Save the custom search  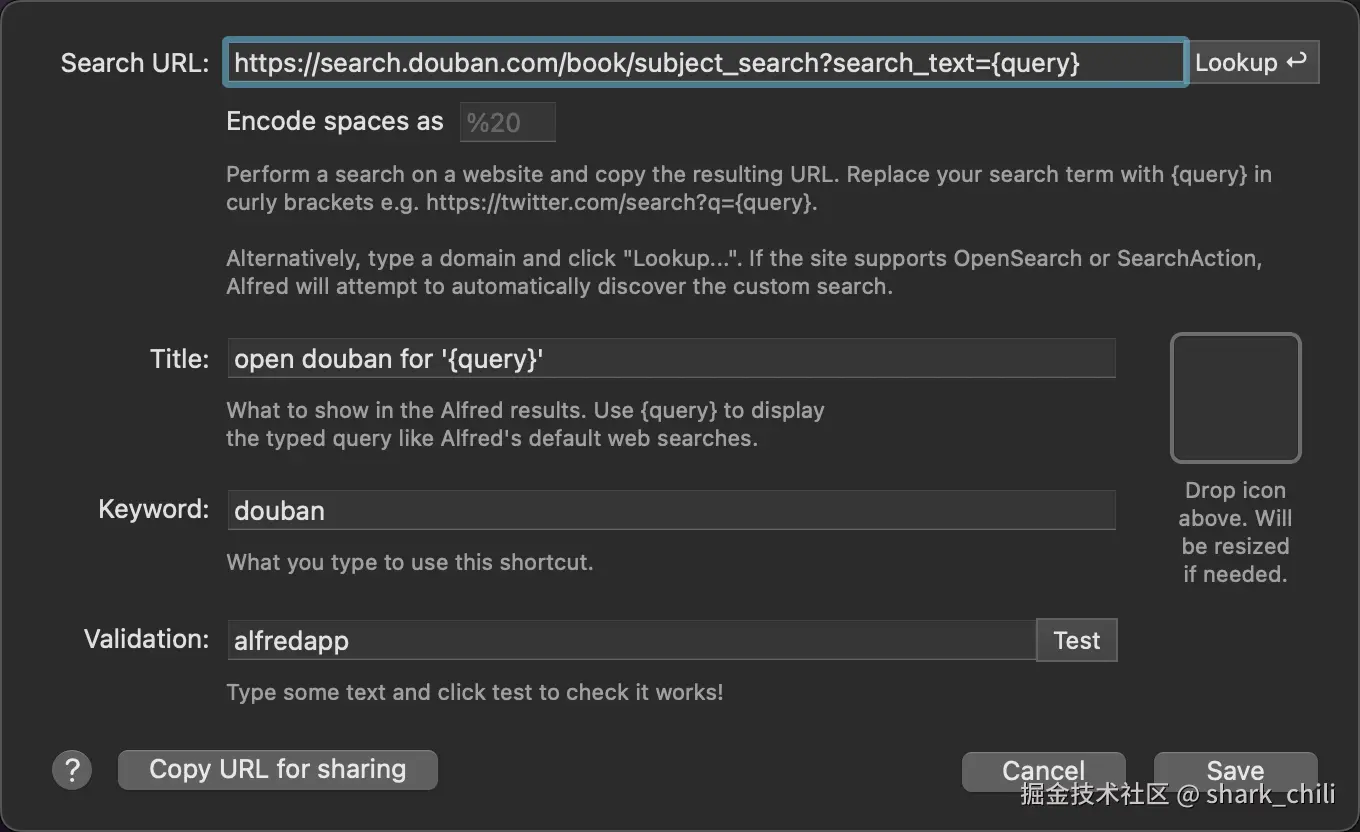point(1236,771)
